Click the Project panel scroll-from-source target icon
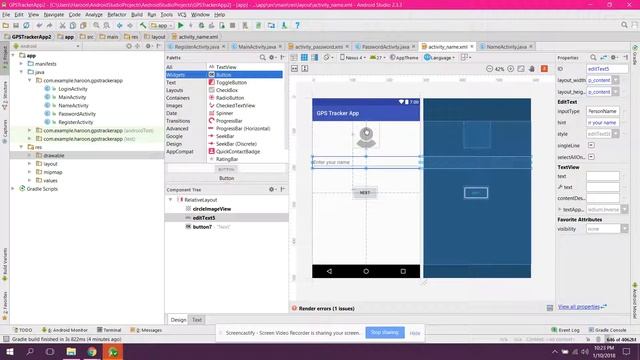This screenshot has height=360, width=640. pyautogui.click(x=129, y=46)
